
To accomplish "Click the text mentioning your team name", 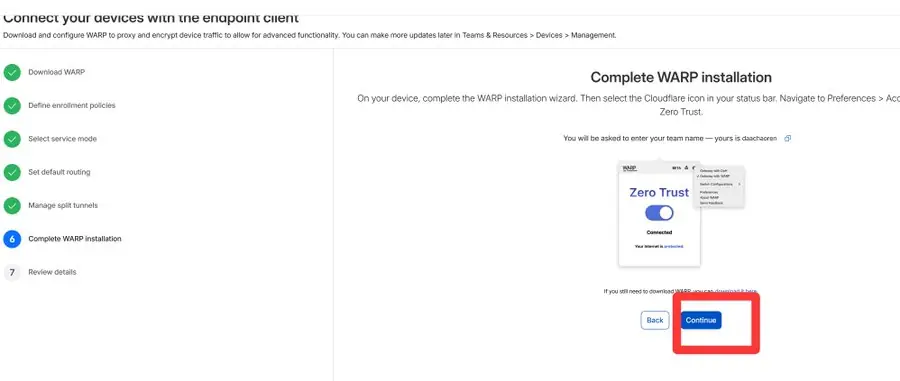I will [670, 138].
